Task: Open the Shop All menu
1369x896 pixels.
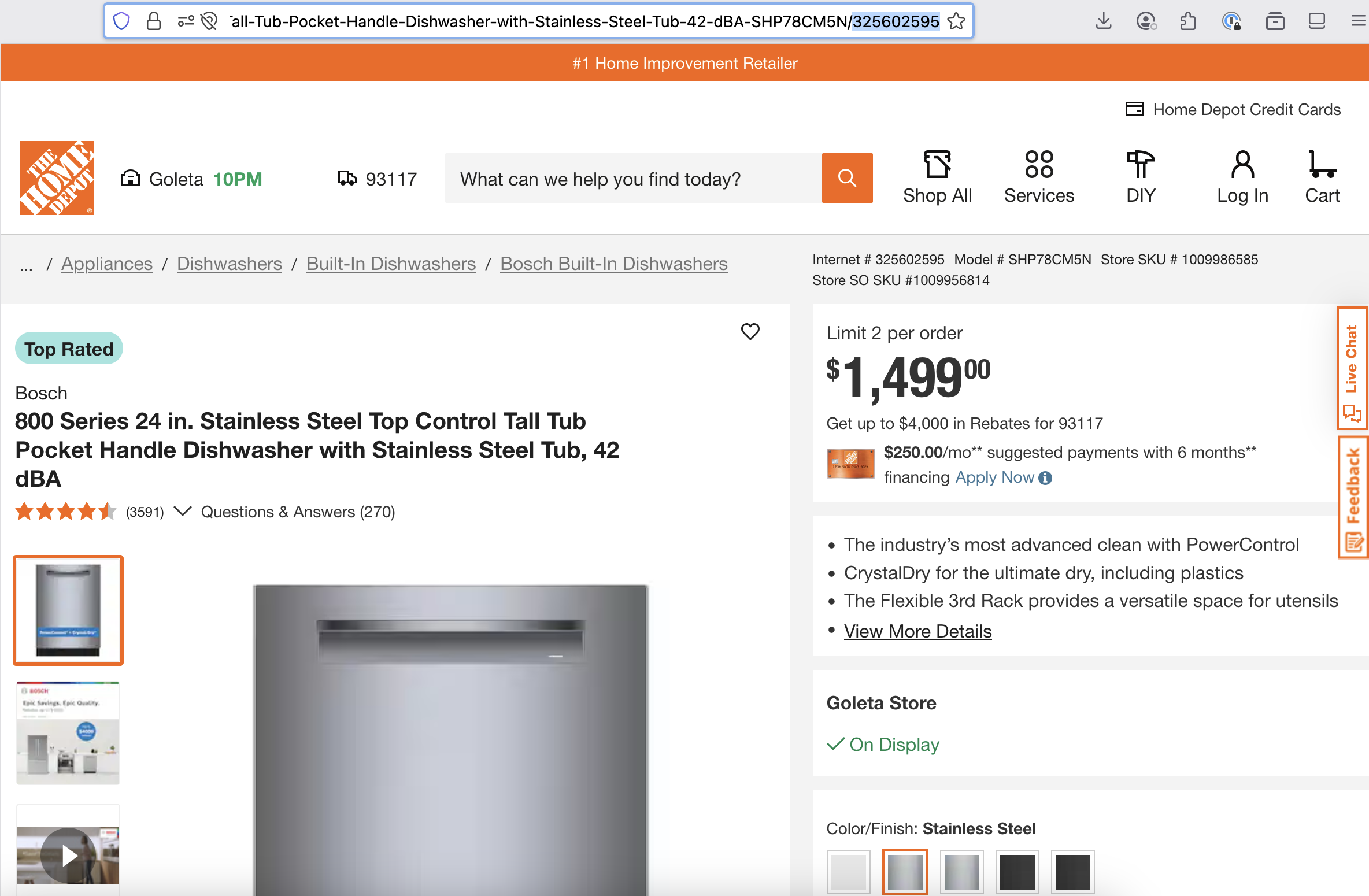Action: coord(937,177)
